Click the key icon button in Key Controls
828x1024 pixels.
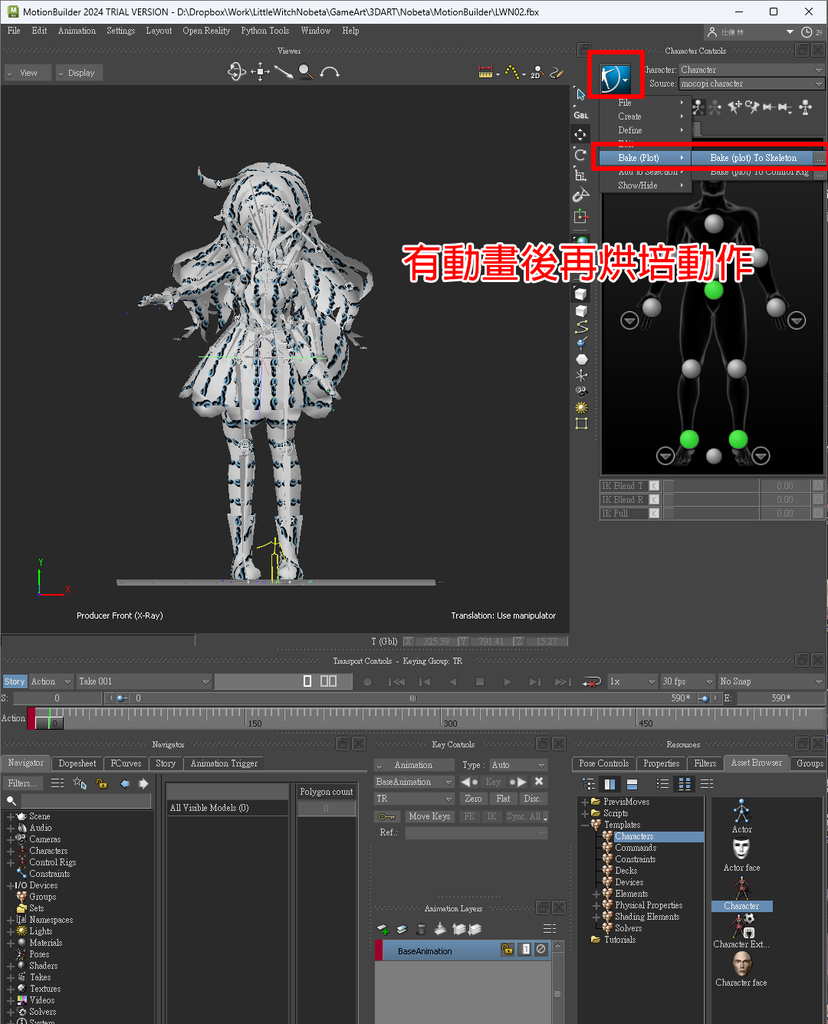pyautogui.click(x=387, y=816)
